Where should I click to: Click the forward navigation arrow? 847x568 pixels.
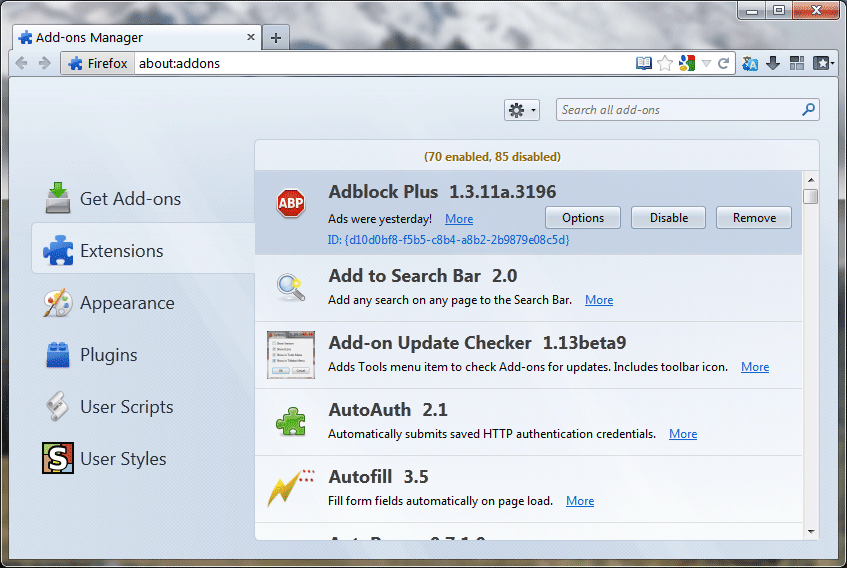pyautogui.click(x=44, y=63)
